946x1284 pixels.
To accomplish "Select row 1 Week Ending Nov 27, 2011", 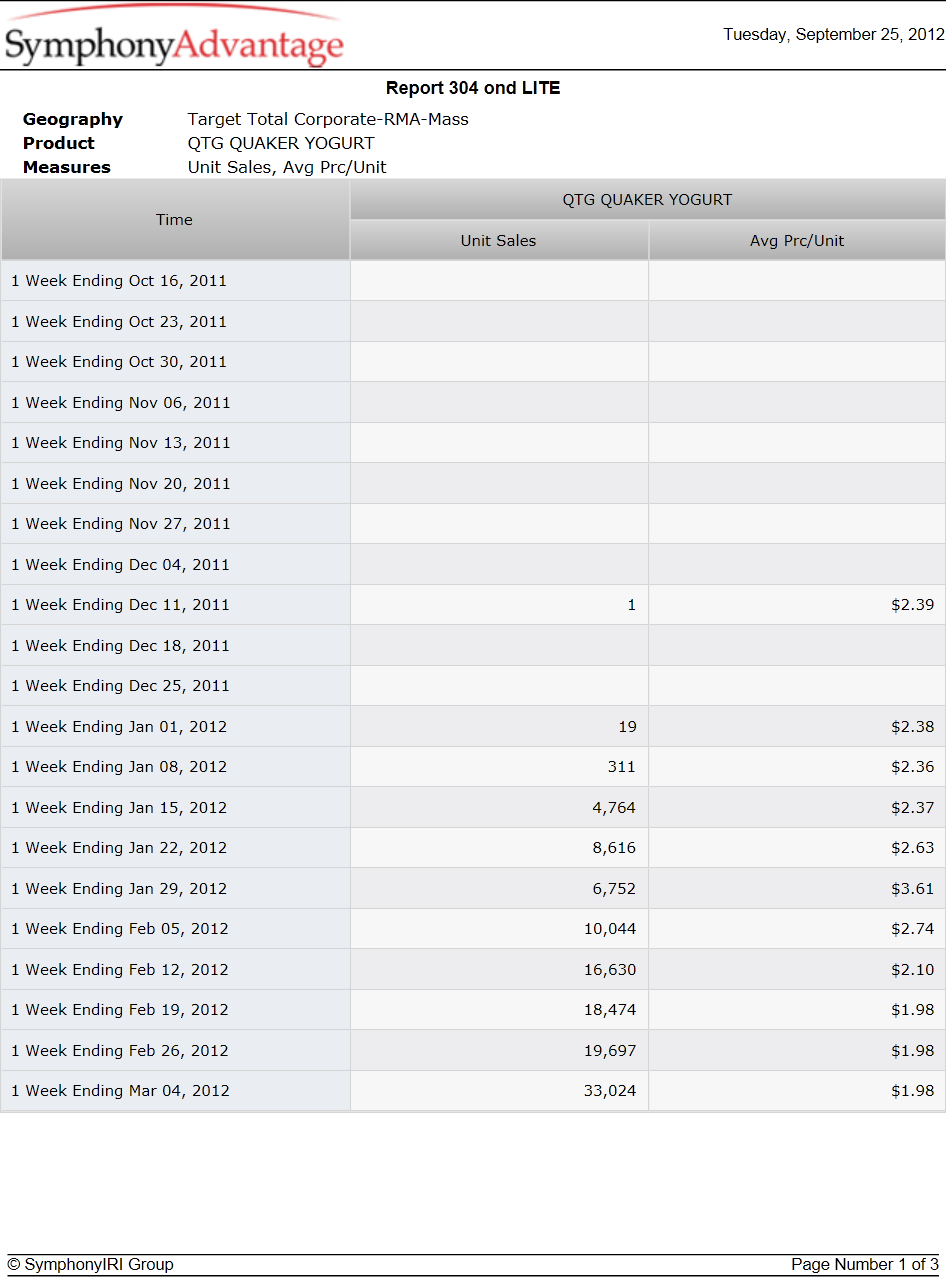I will (x=473, y=524).
